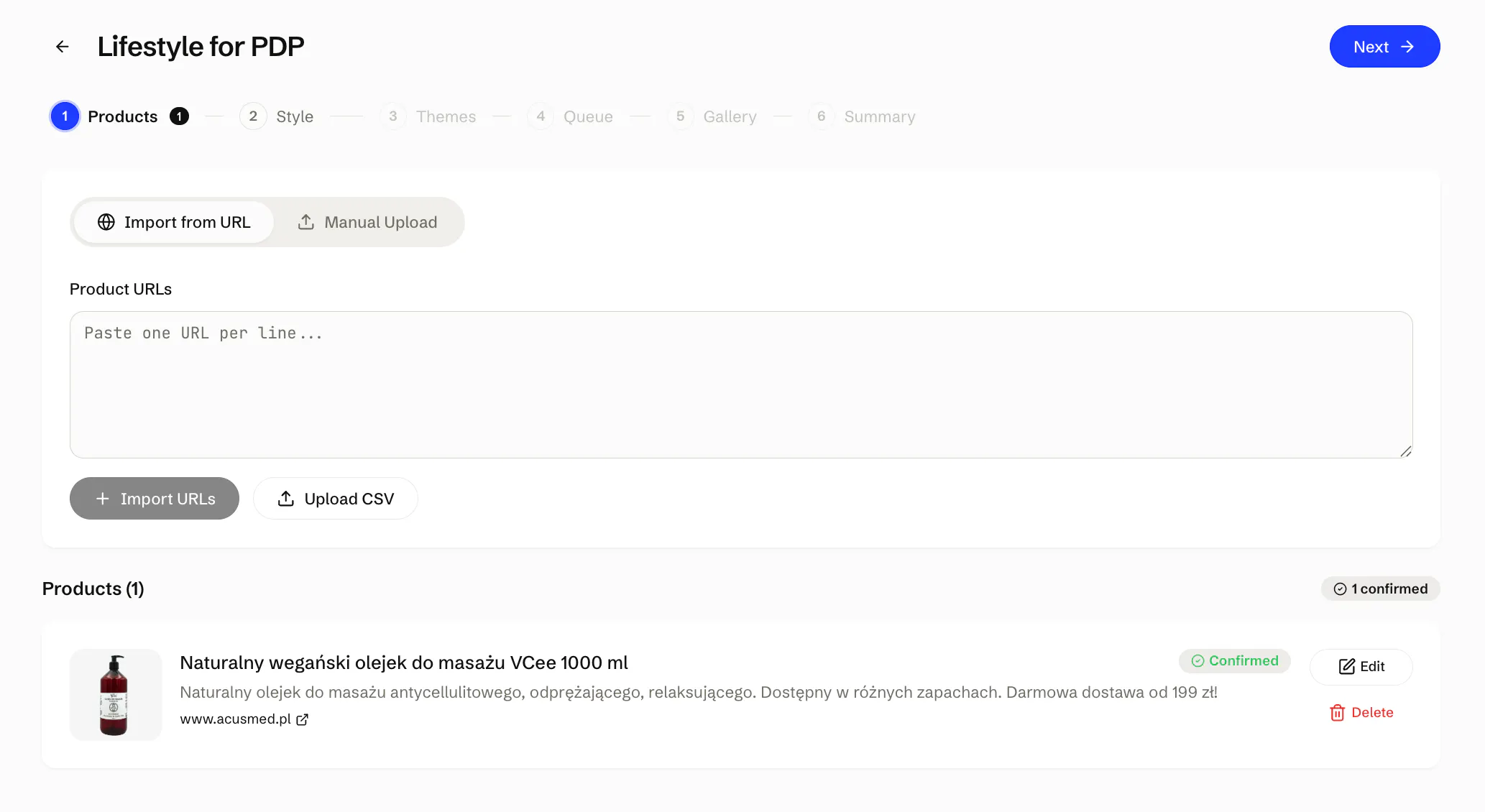
Task: Open step 5 Gallery
Action: pos(712,116)
